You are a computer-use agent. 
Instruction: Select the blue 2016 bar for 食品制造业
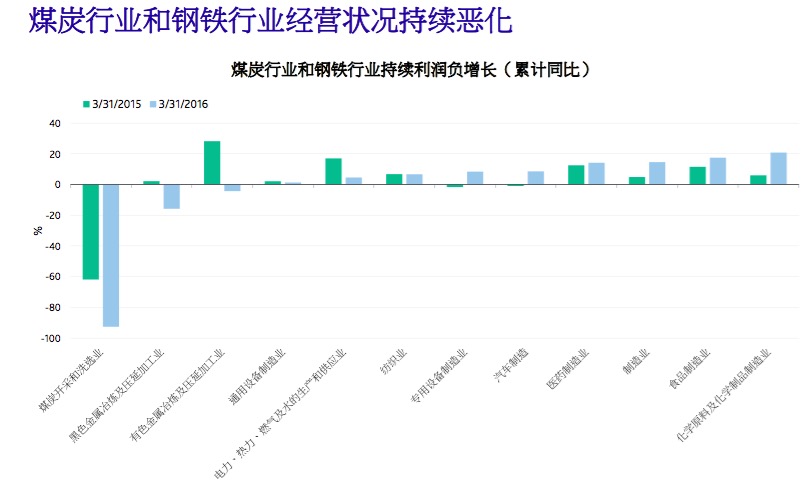[x=718, y=171]
